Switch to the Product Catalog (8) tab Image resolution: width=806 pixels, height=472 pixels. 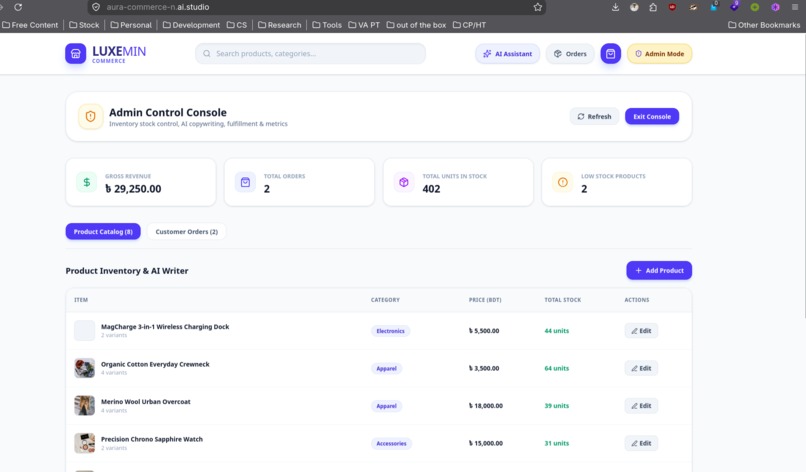[x=103, y=231]
